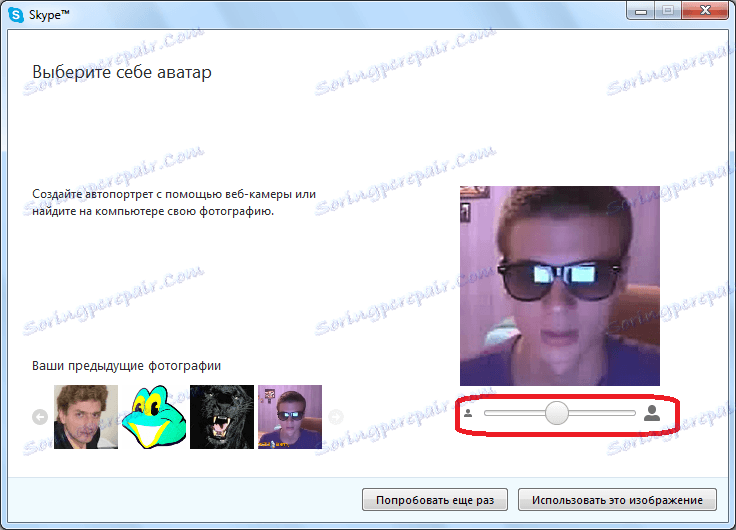Click the "Попробовать еще раз" button
Screen dimensions: 736x530
tap(435, 500)
